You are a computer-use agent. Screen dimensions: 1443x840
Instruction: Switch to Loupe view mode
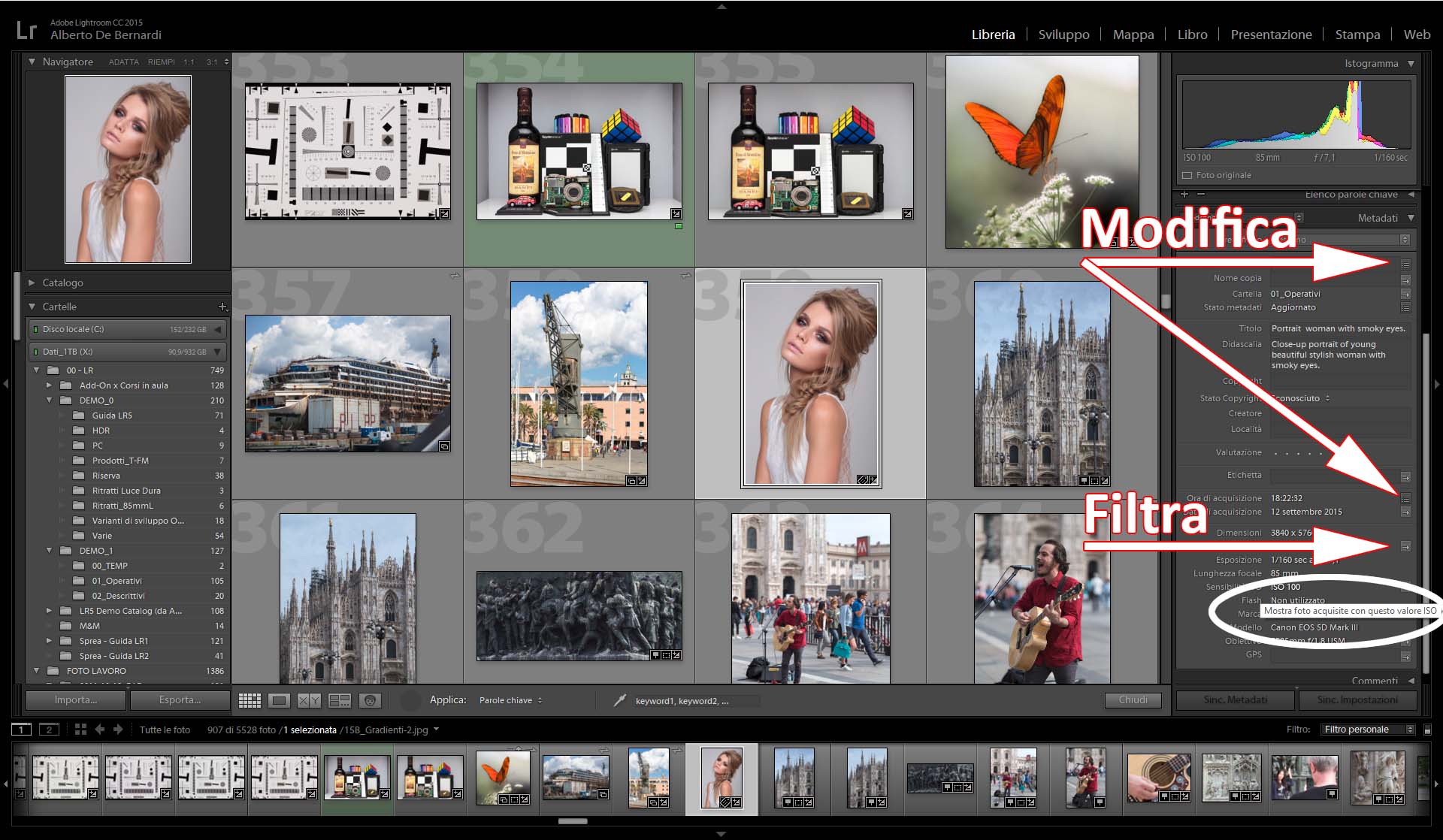click(x=279, y=700)
